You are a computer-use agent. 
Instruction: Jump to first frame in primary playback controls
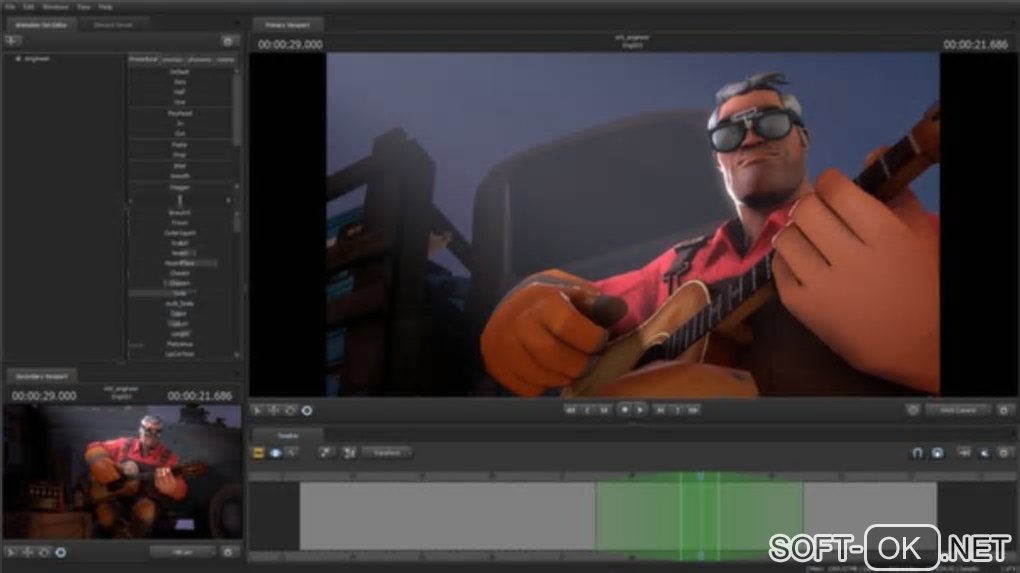point(570,410)
